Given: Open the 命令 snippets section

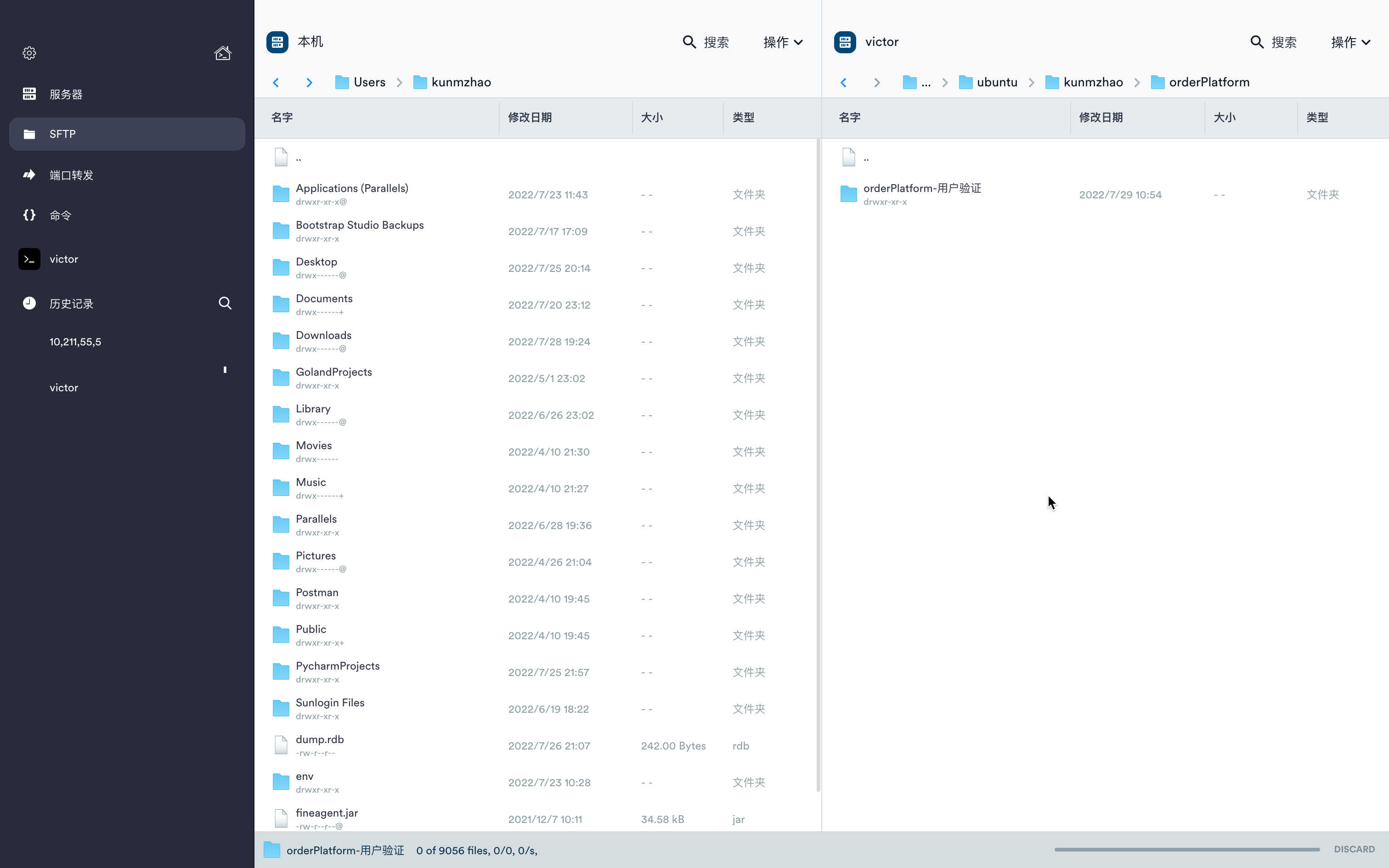Looking at the screenshot, I should coord(127,215).
